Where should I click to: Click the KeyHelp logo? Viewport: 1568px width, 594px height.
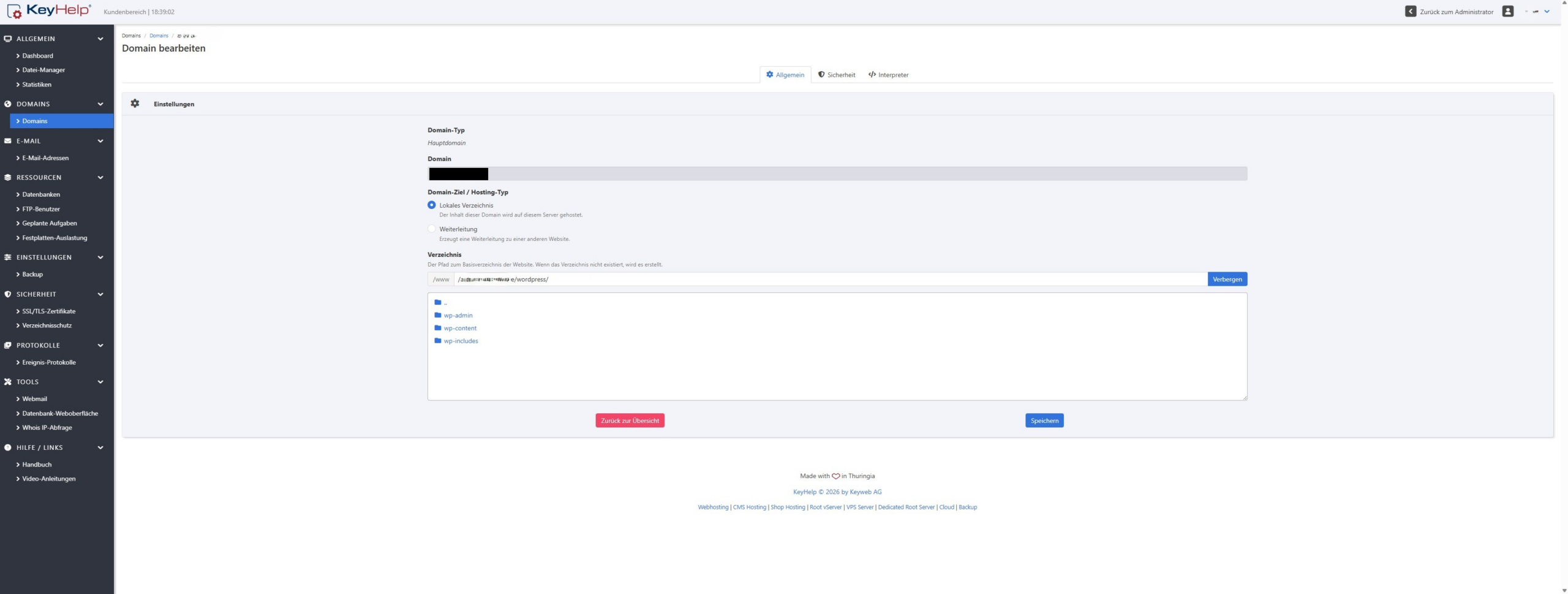[x=49, y=10]
